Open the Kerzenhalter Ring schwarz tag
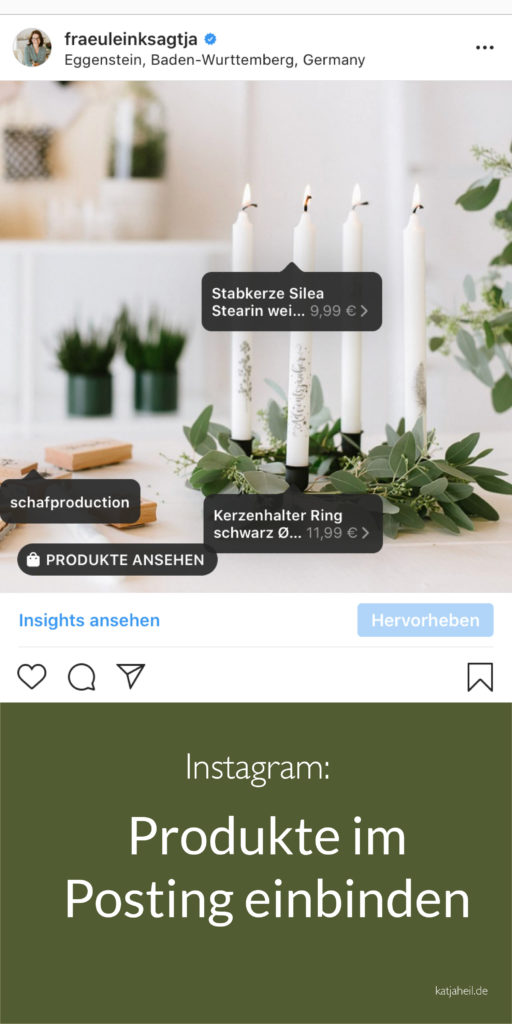This screenshot has height=1024, width=512. click(x=293, y=523)
